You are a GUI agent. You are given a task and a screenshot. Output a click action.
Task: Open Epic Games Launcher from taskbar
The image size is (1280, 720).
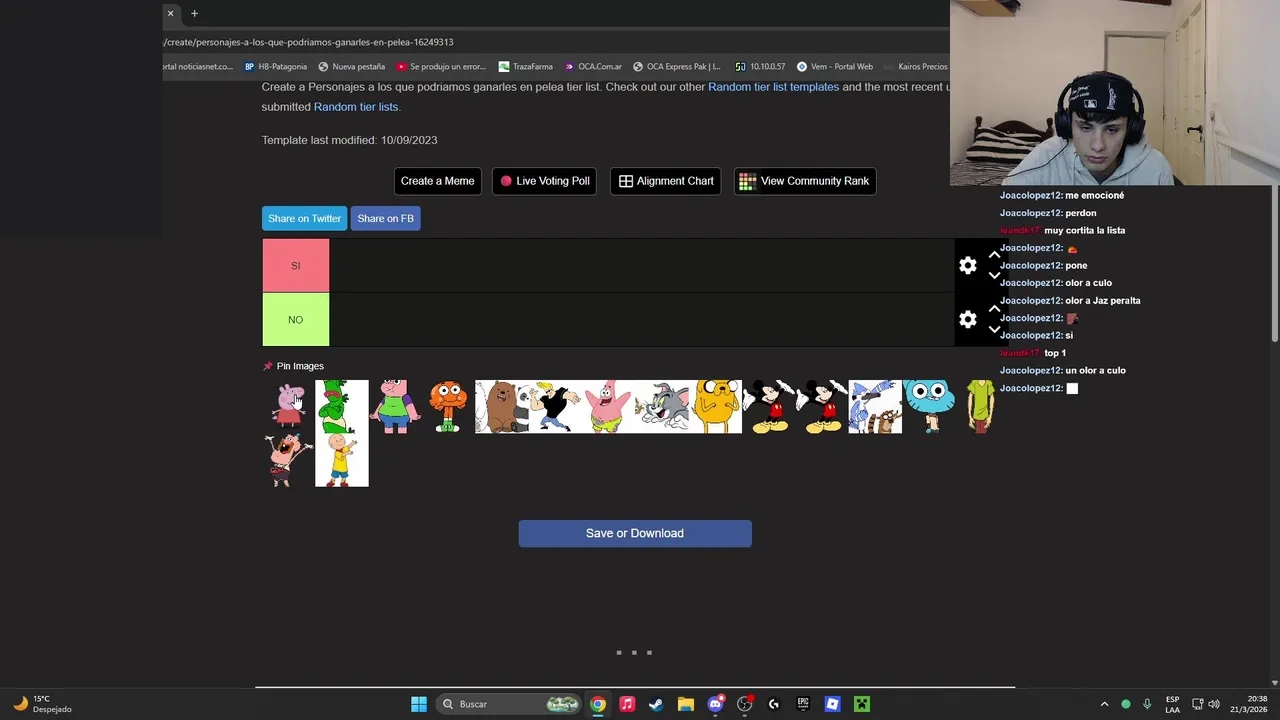[803, 704]
